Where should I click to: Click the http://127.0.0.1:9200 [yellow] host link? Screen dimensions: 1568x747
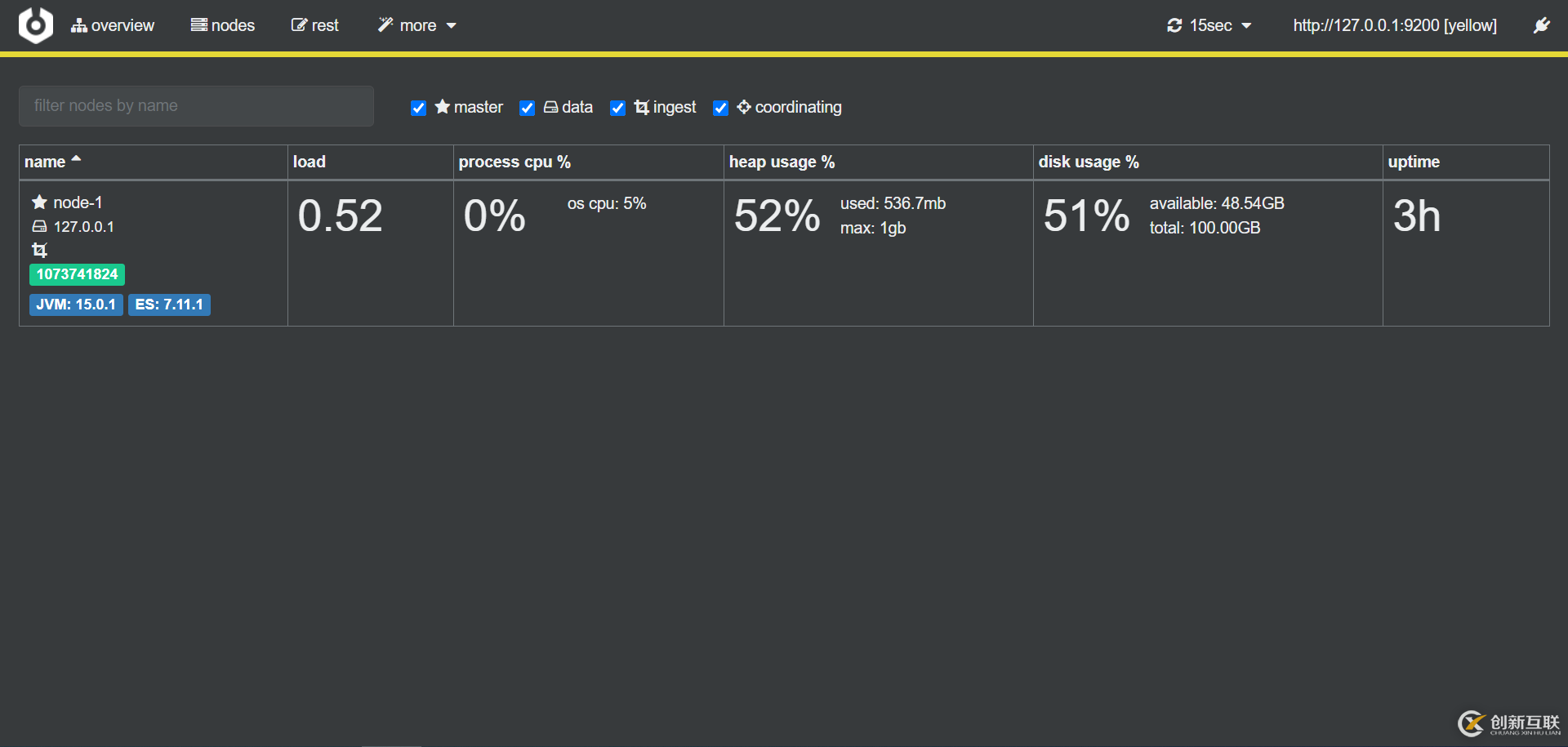pyautogui.click(x=1395, y=25)
